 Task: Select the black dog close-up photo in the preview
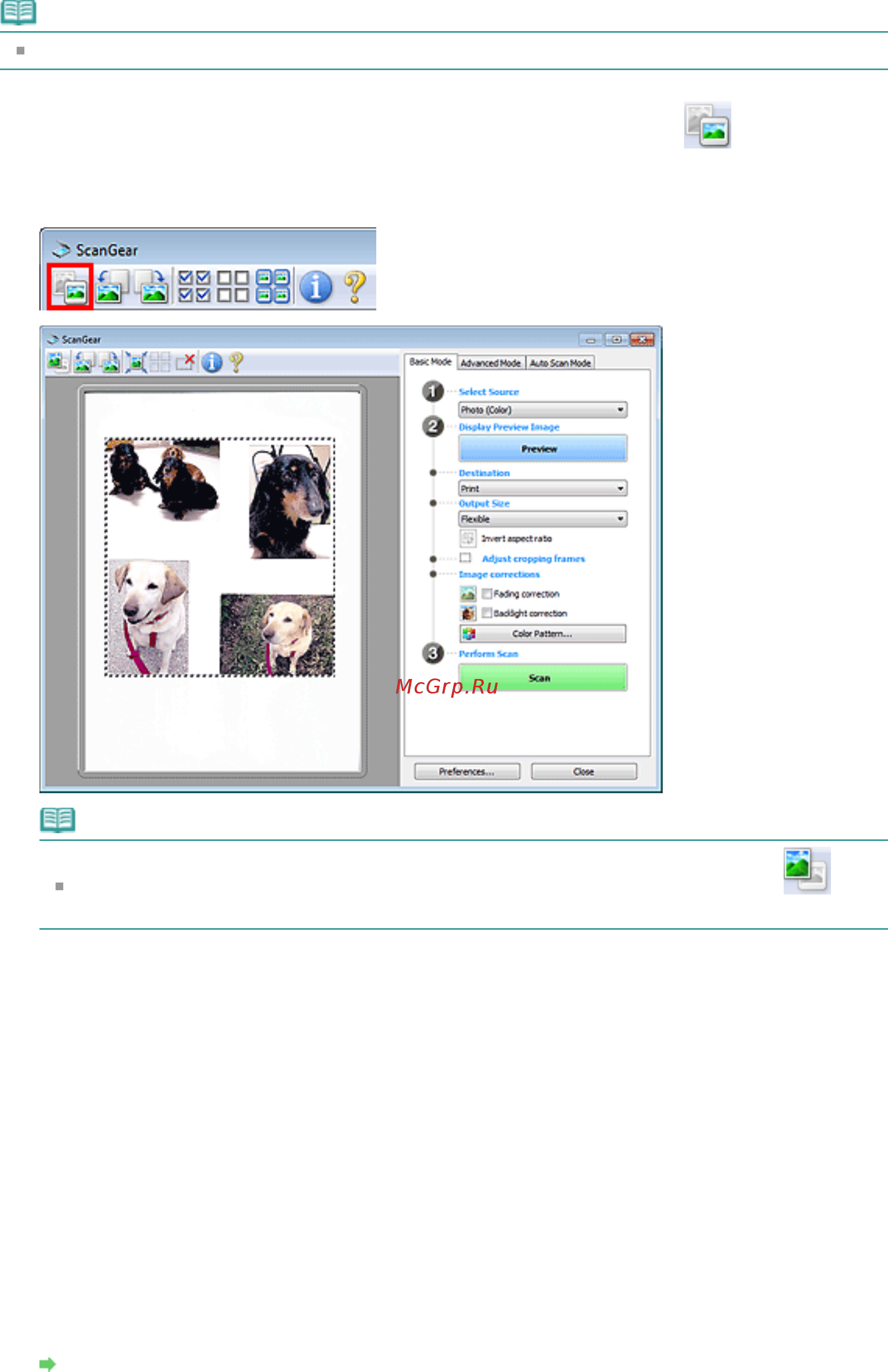point(290,501)
